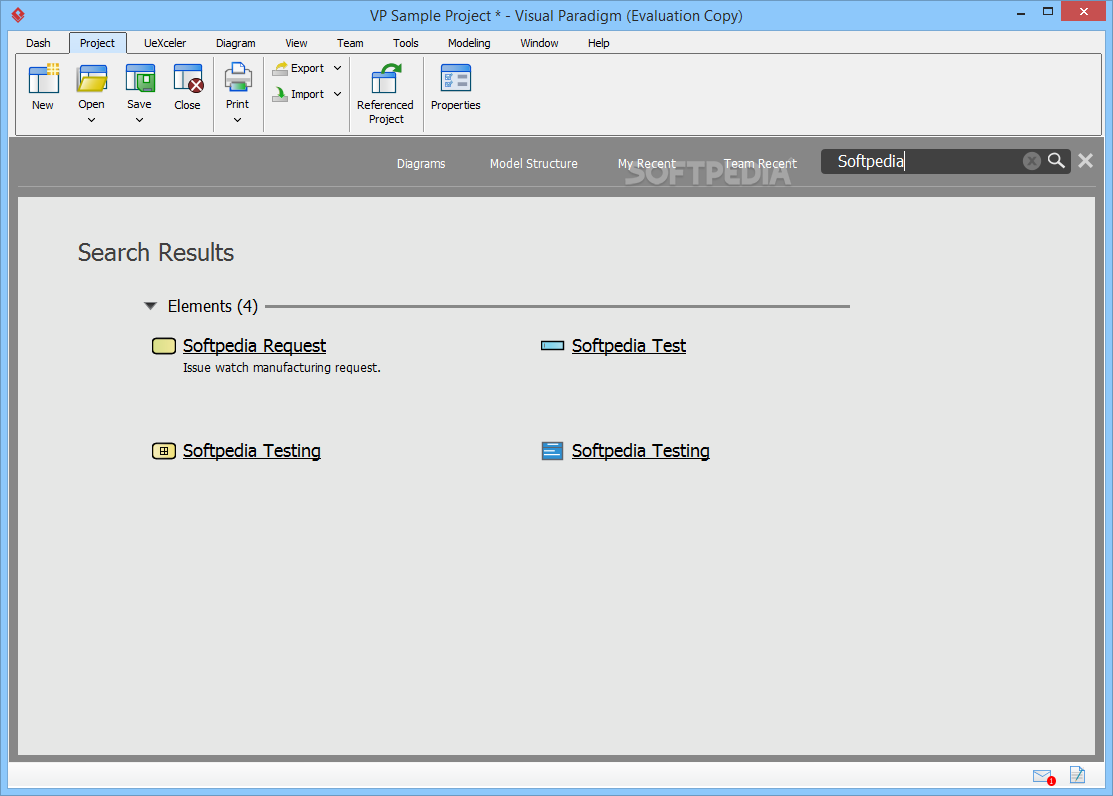Screen dimensions: 1113x796
Task: Expand the Open dropdown arrow
Action: coord(92,120)
